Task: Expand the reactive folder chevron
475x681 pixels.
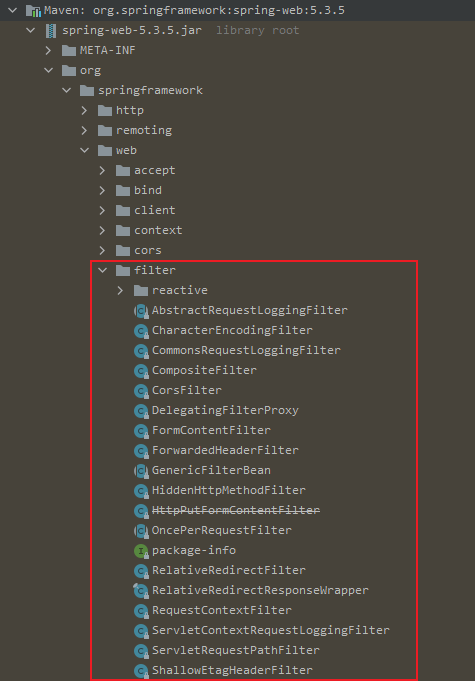Action: coord(120,290)
